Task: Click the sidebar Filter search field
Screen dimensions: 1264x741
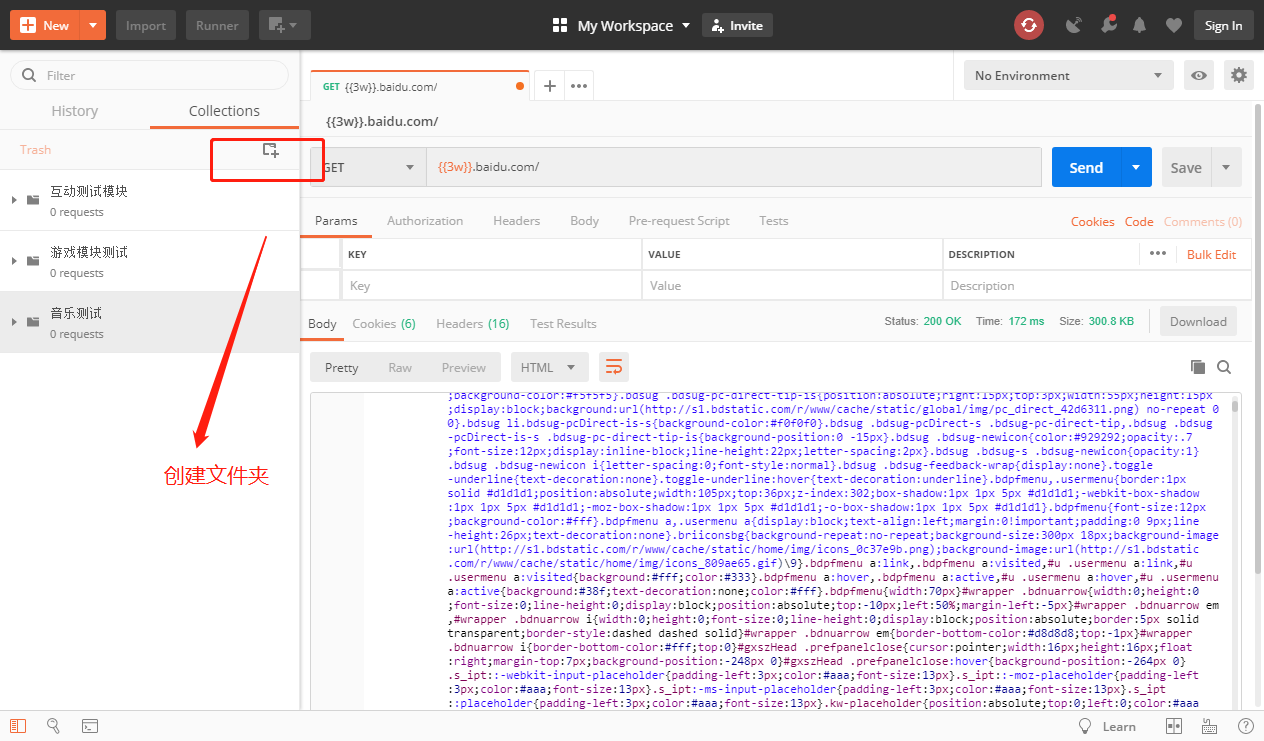Action: (x=149, y=75)
